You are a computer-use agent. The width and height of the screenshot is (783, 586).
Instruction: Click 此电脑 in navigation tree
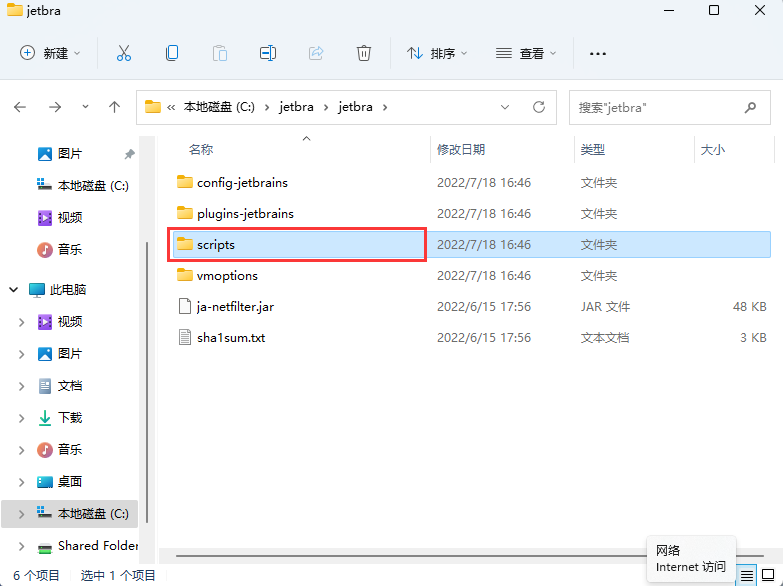pos(57,290)
